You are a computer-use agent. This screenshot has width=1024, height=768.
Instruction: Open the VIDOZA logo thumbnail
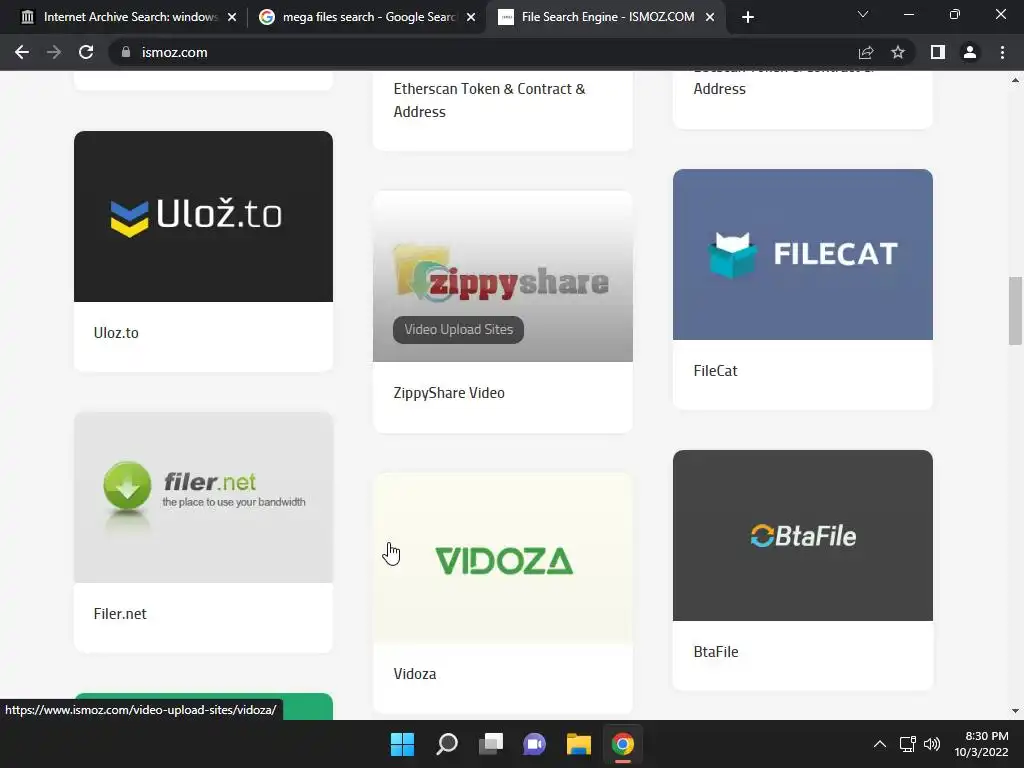(x=502, y=558)
